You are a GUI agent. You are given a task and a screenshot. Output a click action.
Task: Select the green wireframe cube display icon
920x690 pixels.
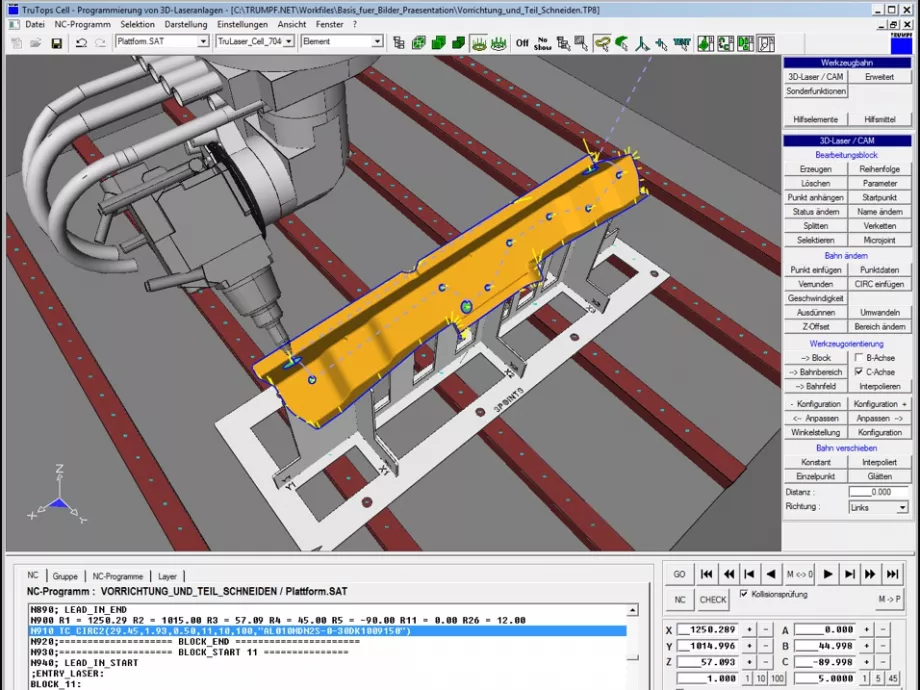click(419, 43)
